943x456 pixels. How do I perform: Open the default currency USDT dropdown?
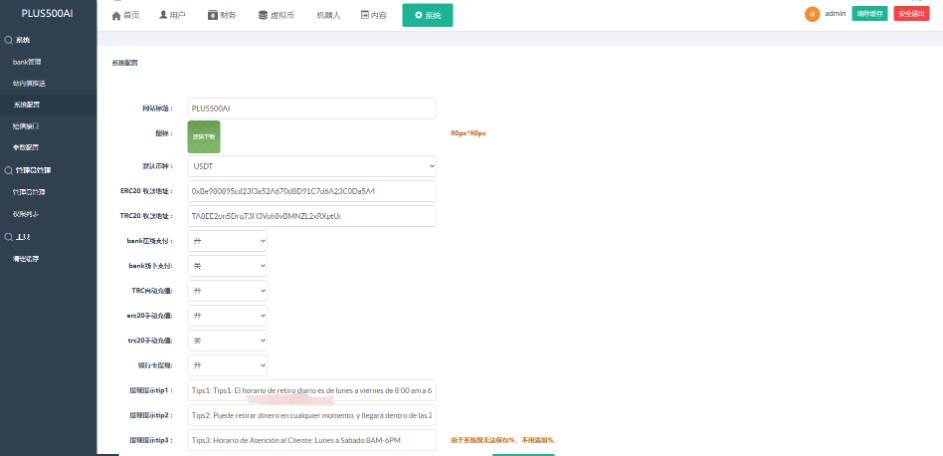click(312, 166)
